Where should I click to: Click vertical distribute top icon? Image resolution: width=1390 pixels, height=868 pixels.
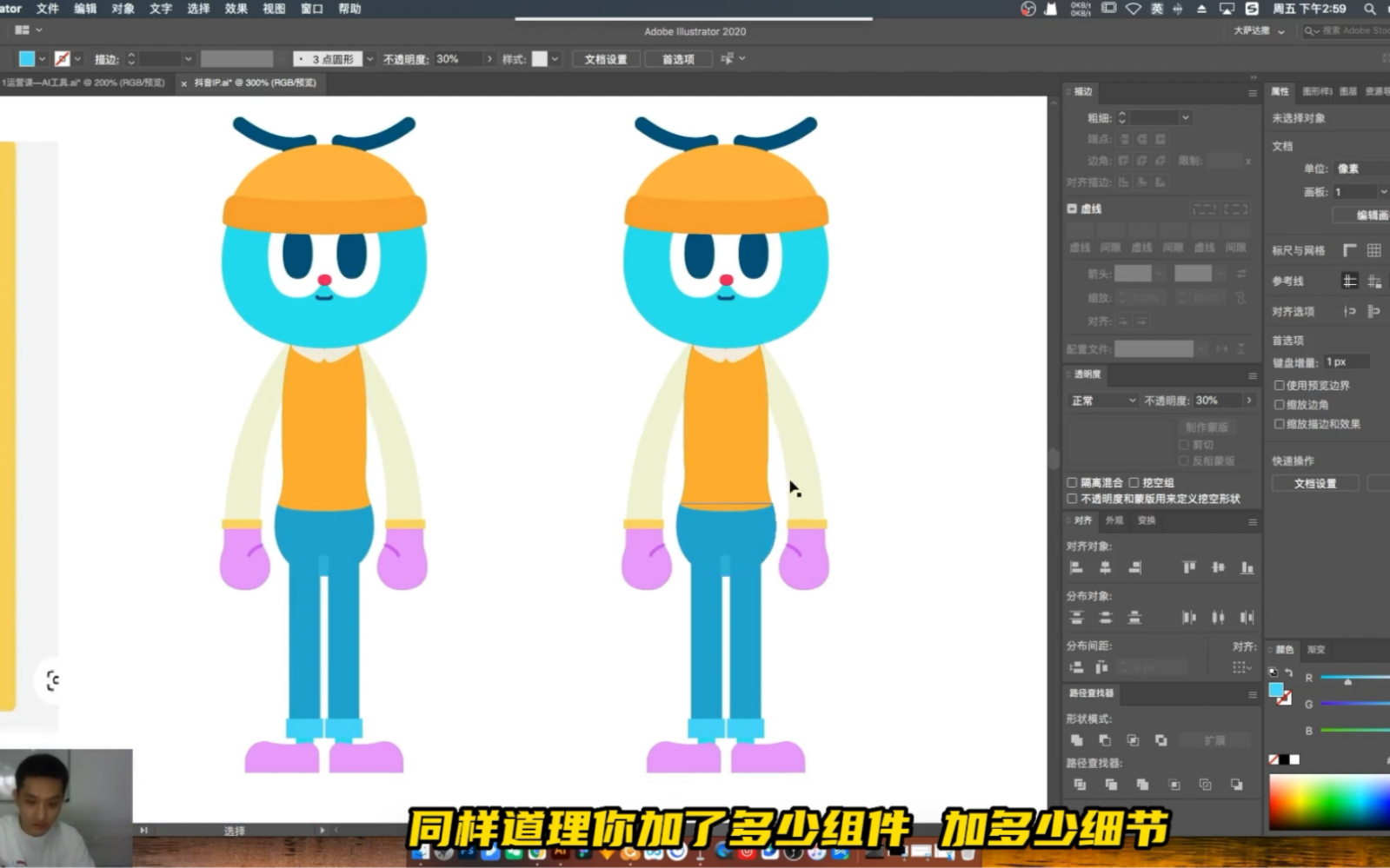[x=1076, y=618]
